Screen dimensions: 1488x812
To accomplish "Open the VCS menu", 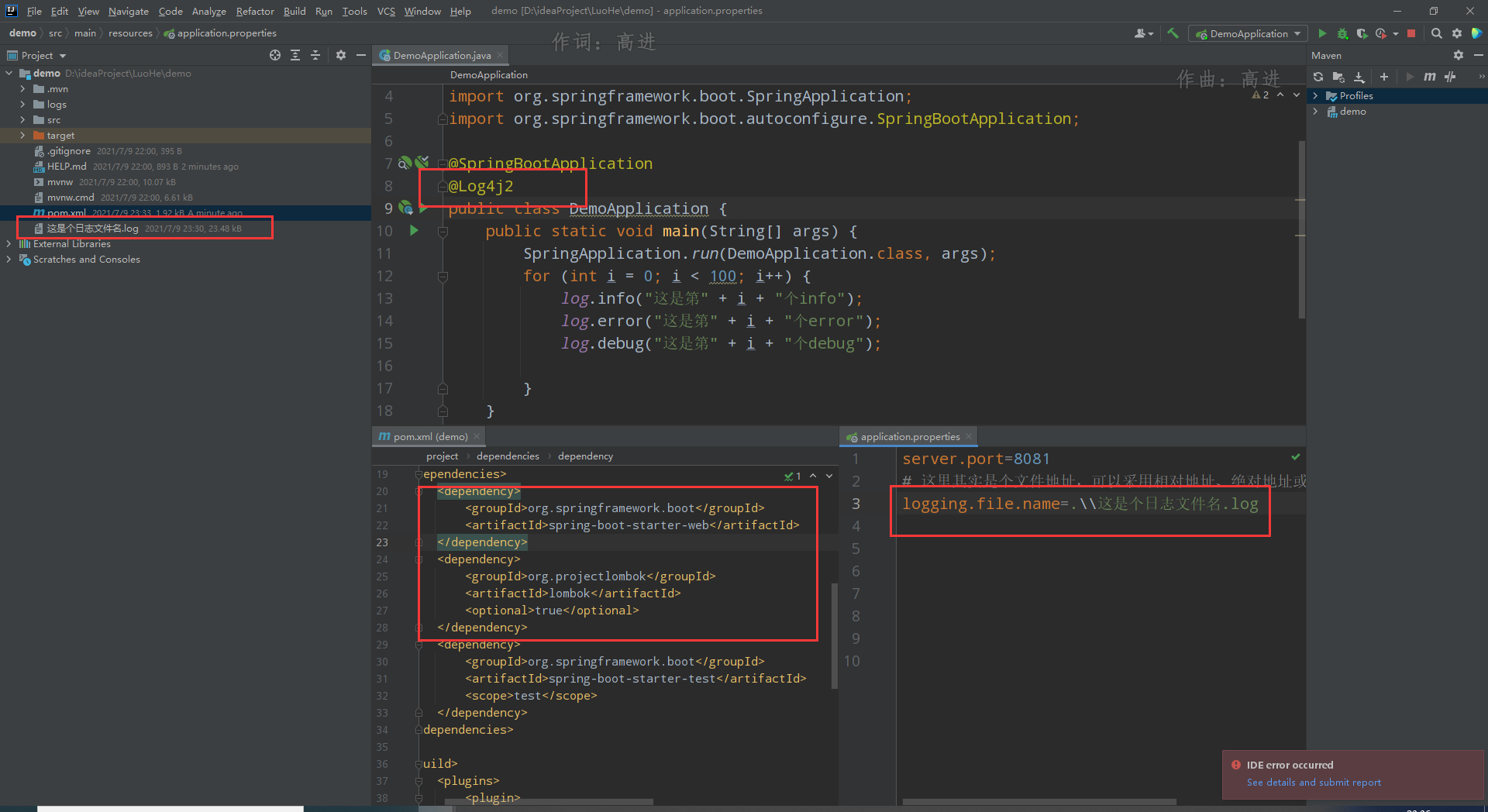I will point(386,11).
